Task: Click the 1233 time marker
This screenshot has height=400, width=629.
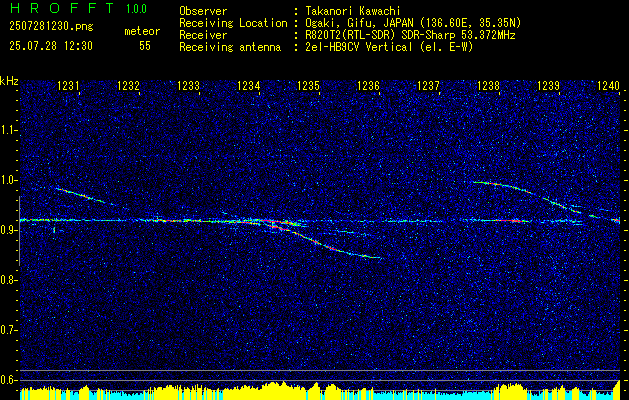Action: [189, 85]
